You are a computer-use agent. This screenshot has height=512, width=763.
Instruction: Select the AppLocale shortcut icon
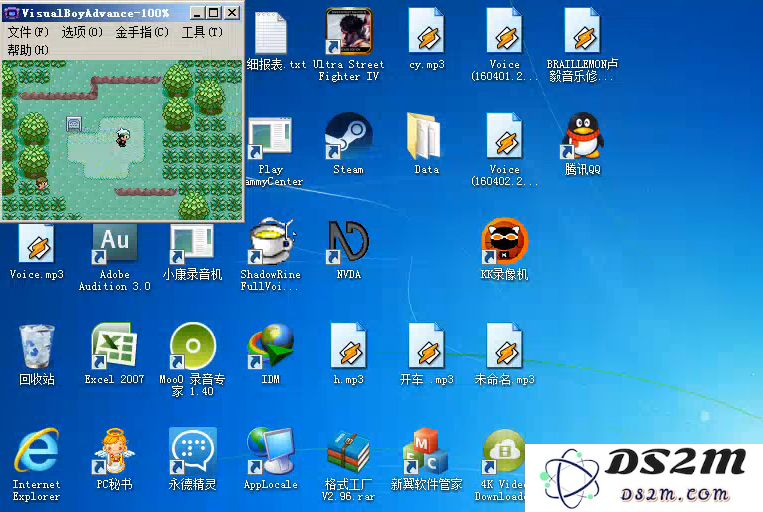(x=271, y=451)
